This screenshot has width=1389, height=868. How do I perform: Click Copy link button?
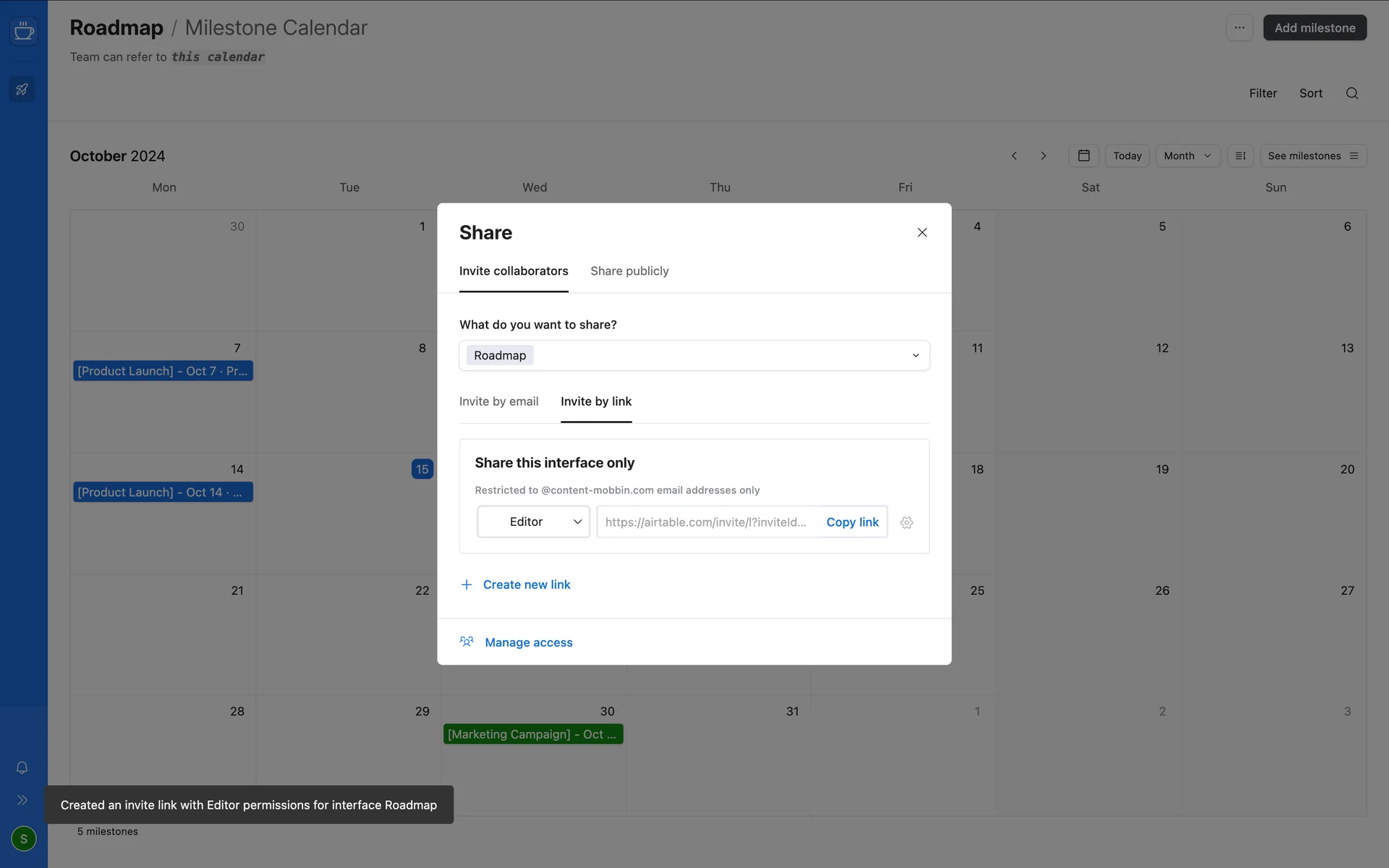pos(852,522)
